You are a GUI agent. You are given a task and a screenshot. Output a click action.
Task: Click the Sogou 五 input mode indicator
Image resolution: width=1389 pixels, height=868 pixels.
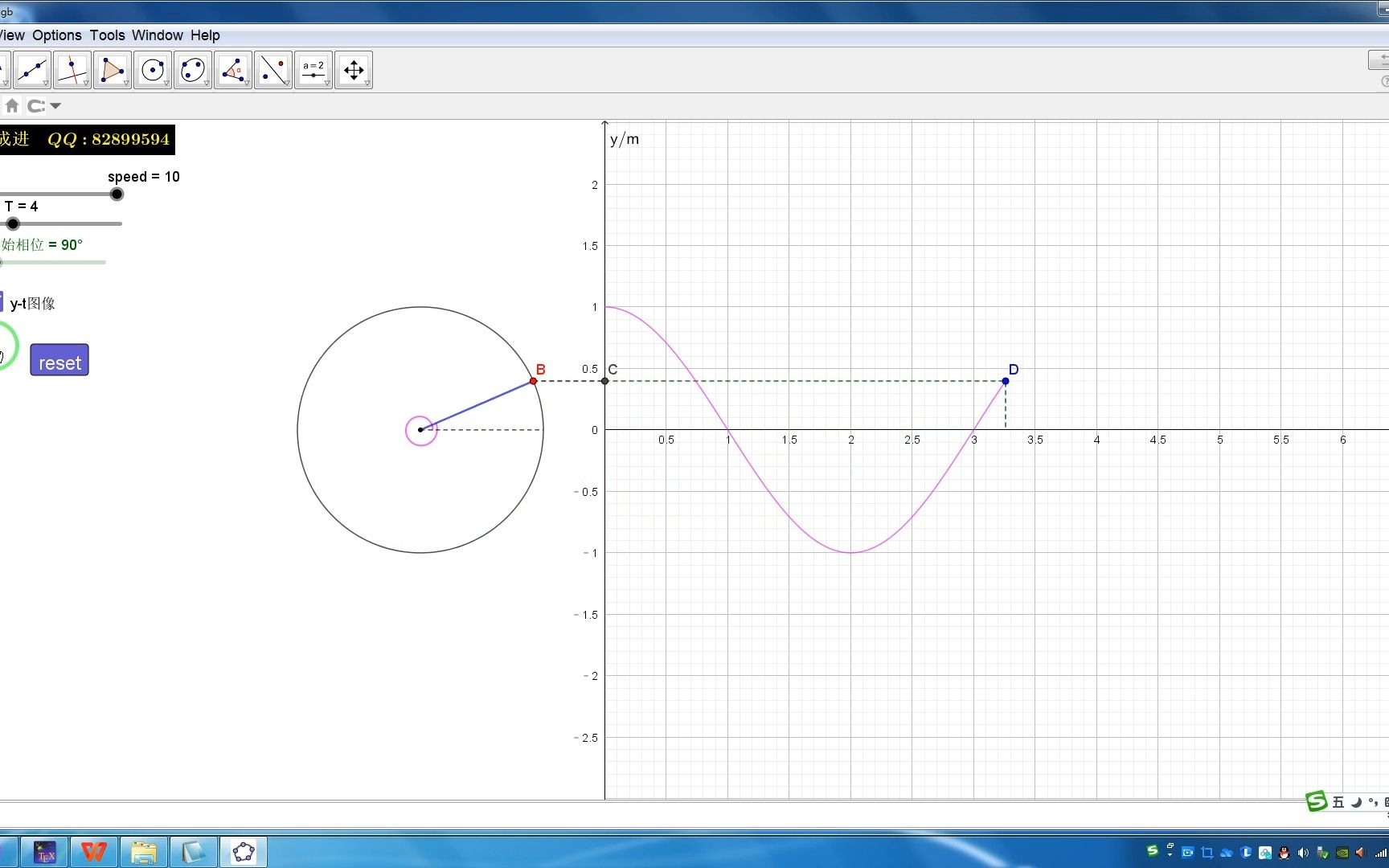1338,802
